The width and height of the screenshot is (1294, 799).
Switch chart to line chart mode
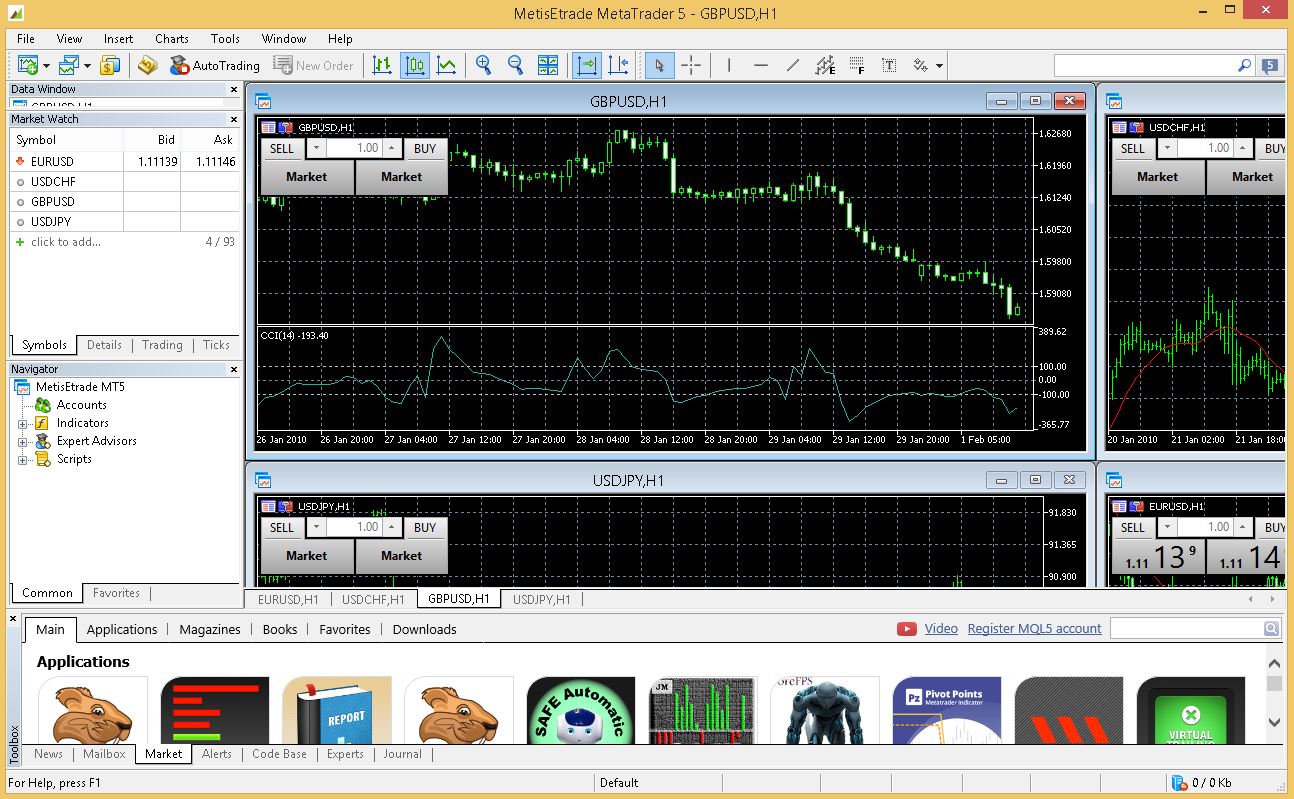446,65
